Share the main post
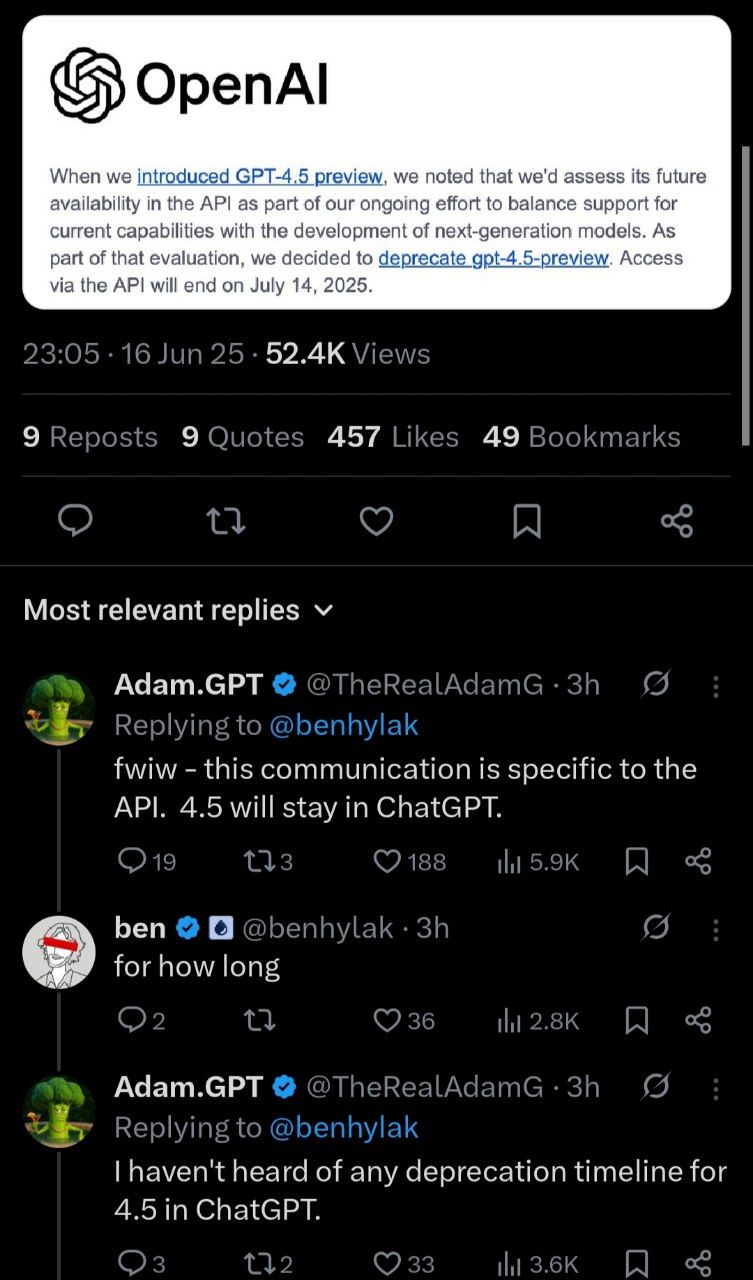This screenshot has height=1280, width=753. tap(677, 521)
